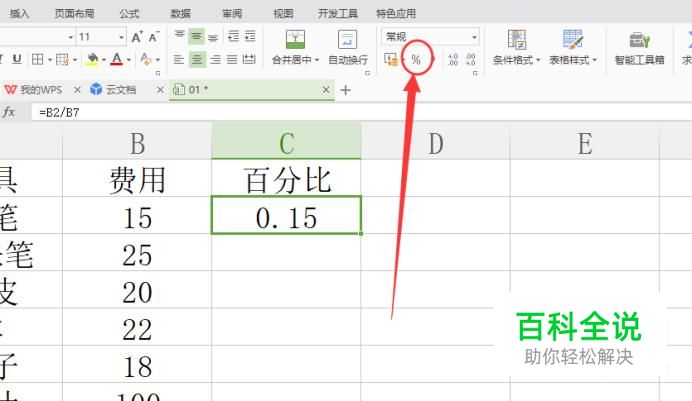Click the clear formatting eraser icon
692x401 pixels.
(146, 59)
